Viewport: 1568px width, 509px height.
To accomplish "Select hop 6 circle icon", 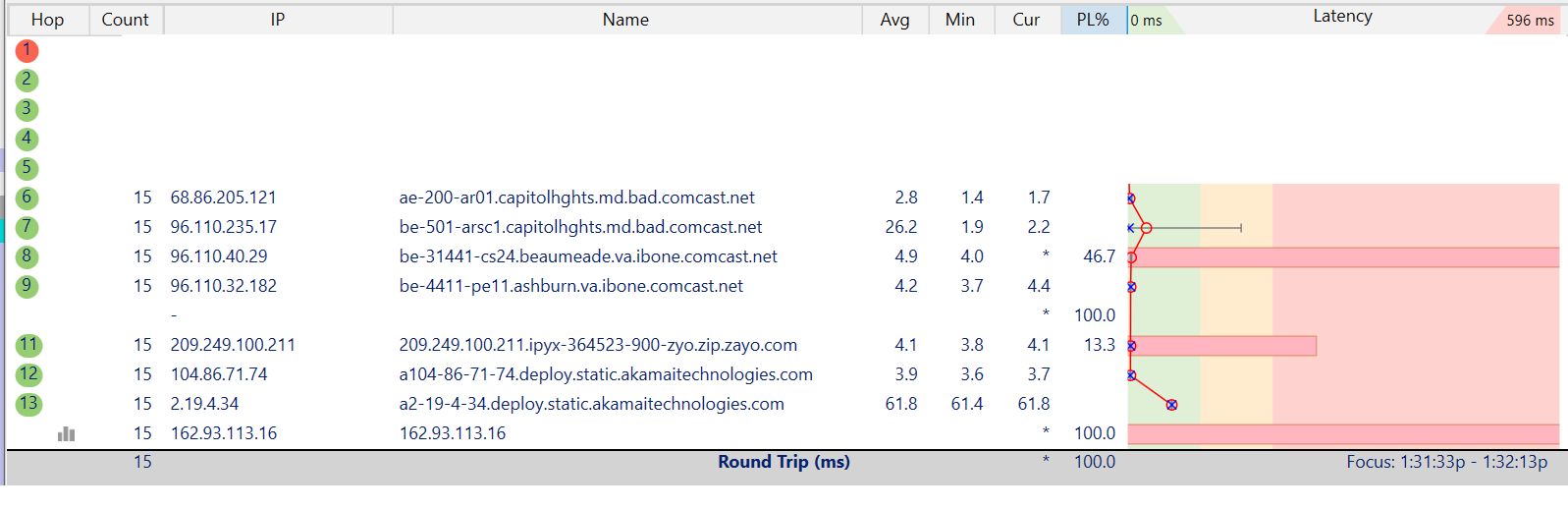I will point(27,198).
